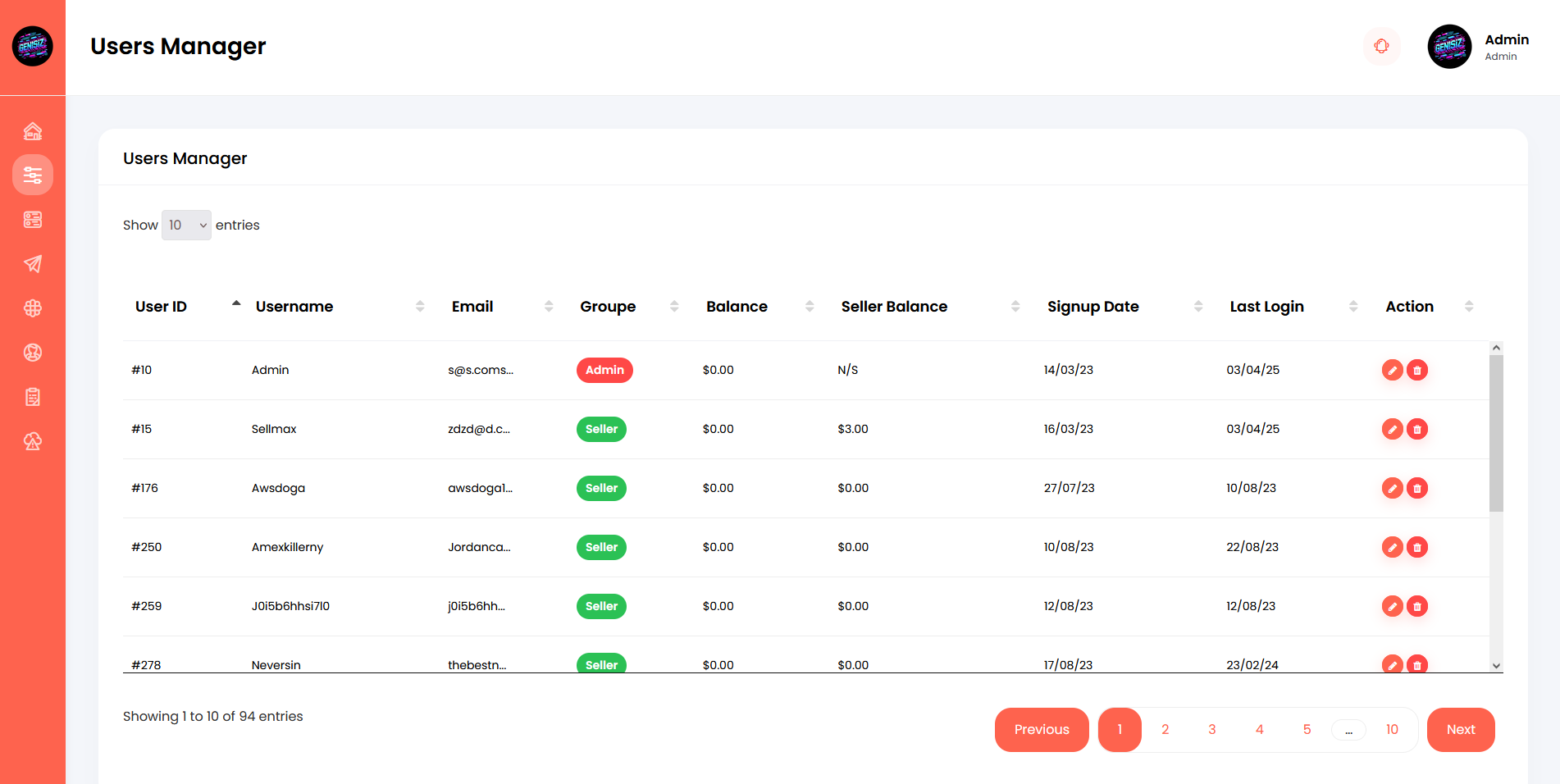Open the Admin profile avatar
1560x784 pixels.
coord(1449,46)
